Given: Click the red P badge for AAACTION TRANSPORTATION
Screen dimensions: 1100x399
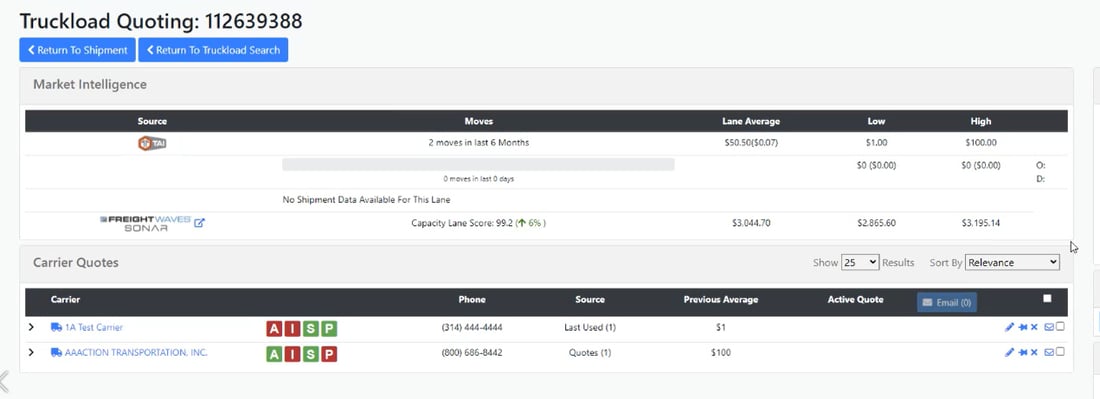Looking at the screenshot, I should pos(329,354).
